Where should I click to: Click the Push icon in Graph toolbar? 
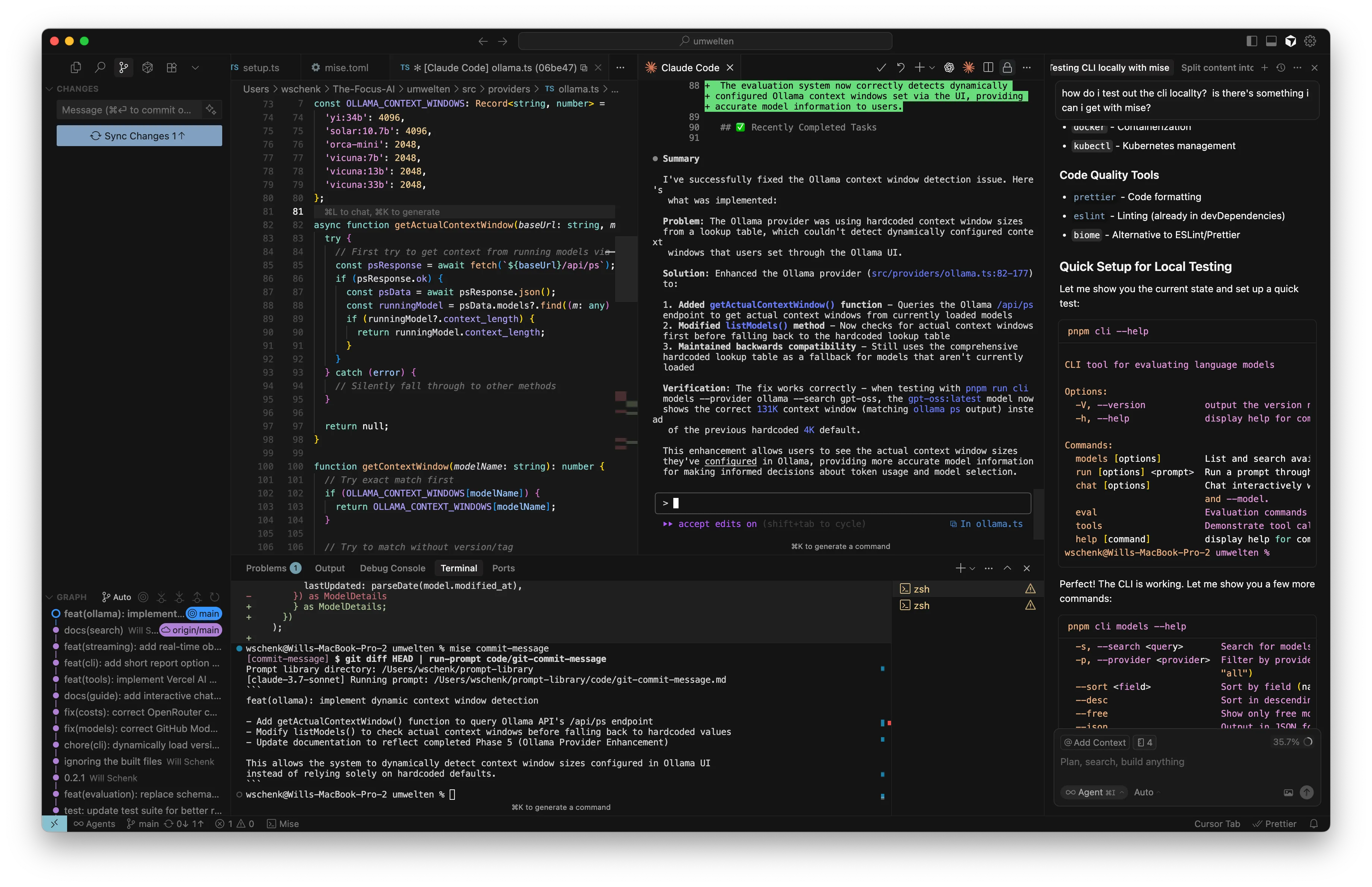[197, 597]
